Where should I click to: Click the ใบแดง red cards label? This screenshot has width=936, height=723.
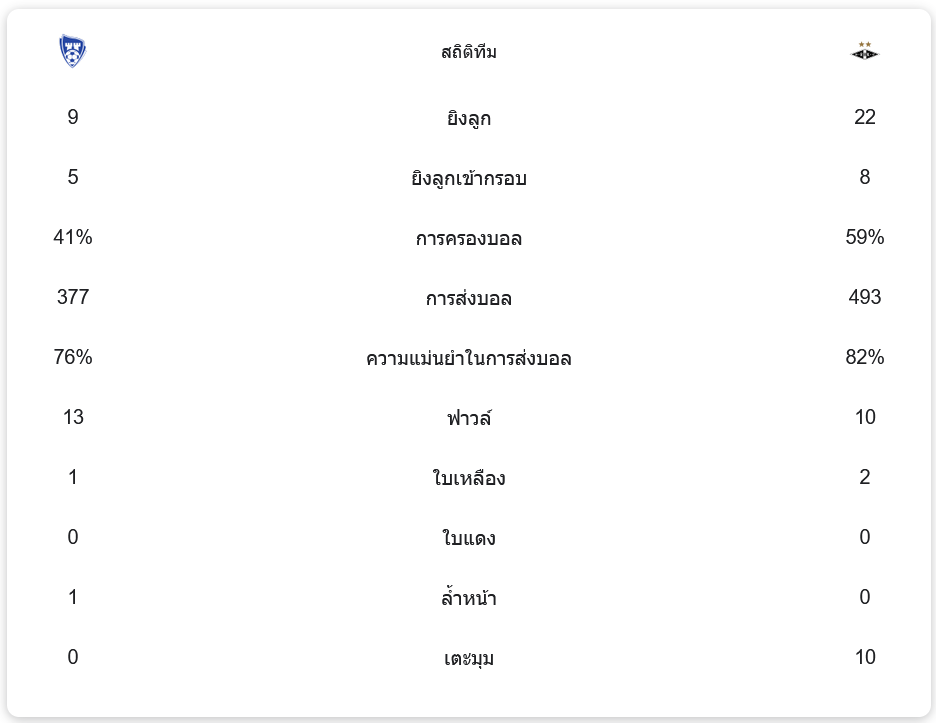[x=468, y=539]
